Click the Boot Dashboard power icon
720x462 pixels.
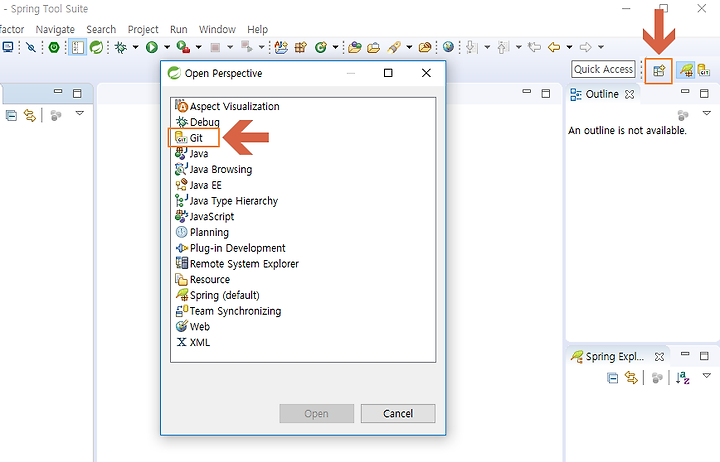coord(54,47)
